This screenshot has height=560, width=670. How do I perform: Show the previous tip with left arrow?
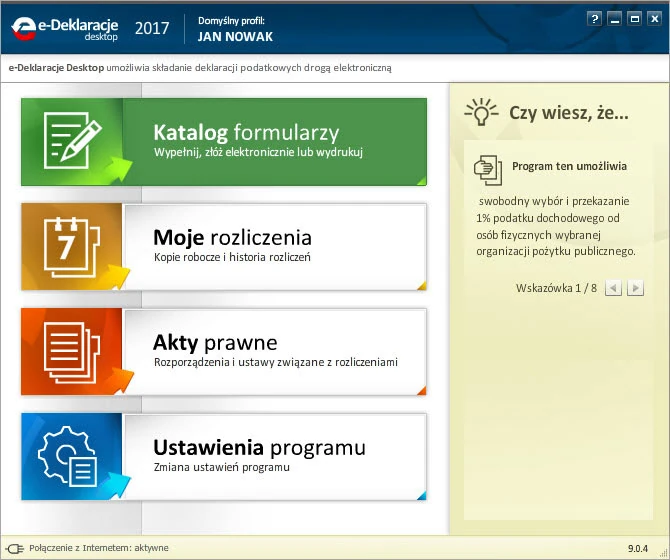tap(613, 288)
